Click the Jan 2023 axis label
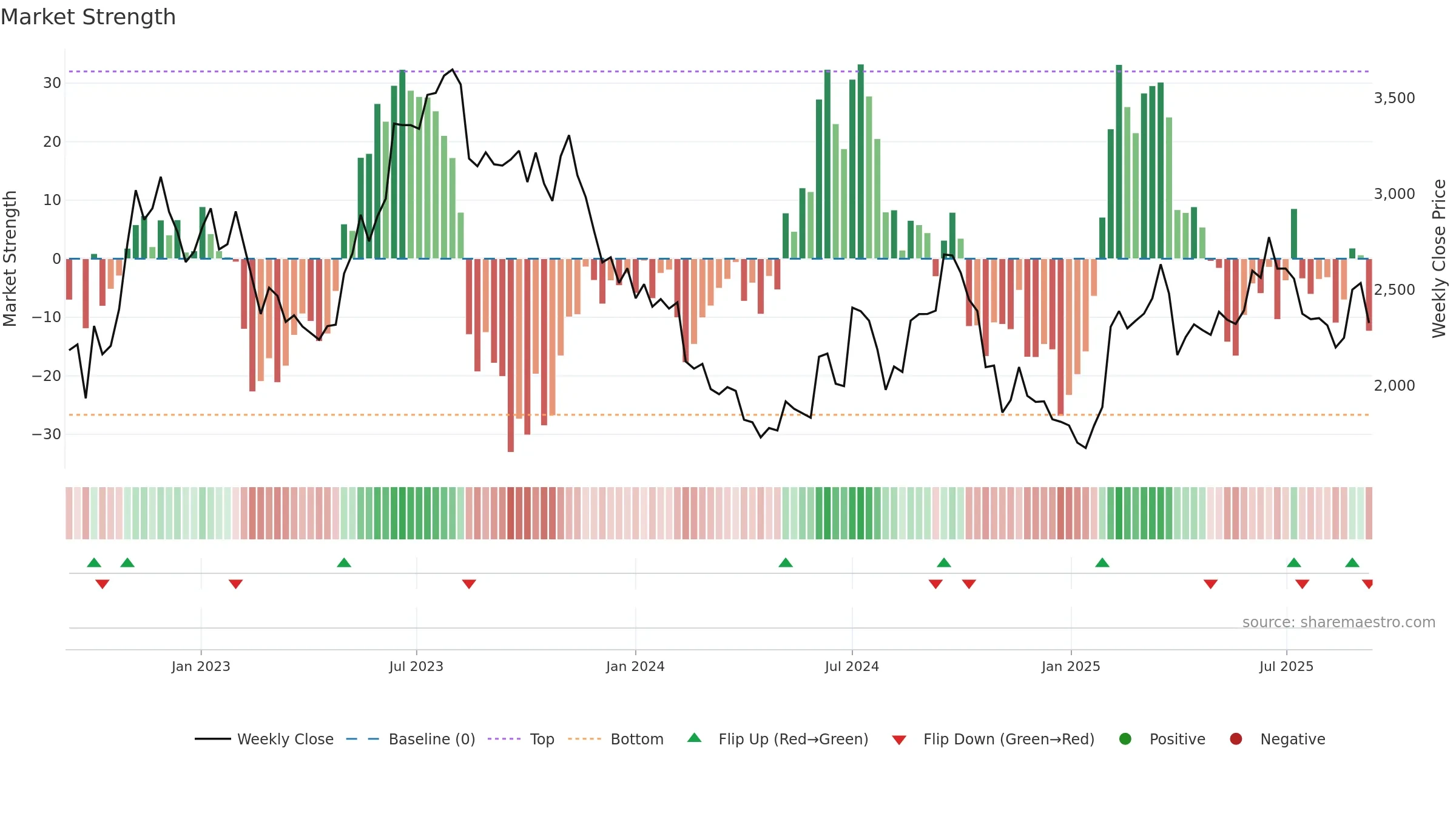 [x=201, y=666]
